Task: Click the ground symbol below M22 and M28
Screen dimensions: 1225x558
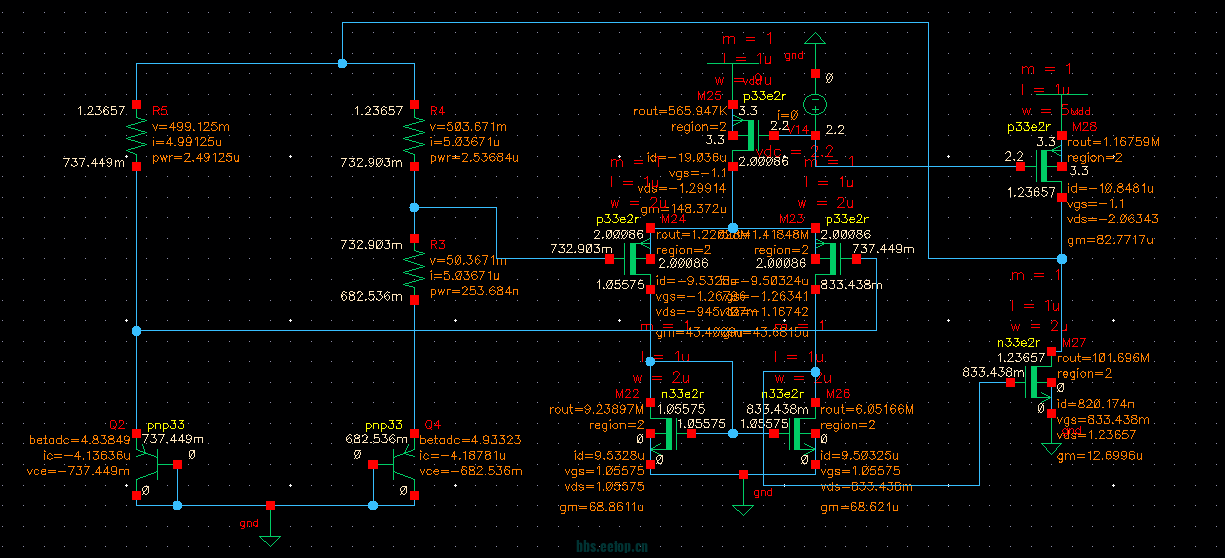Action: (x=742, y=508)
